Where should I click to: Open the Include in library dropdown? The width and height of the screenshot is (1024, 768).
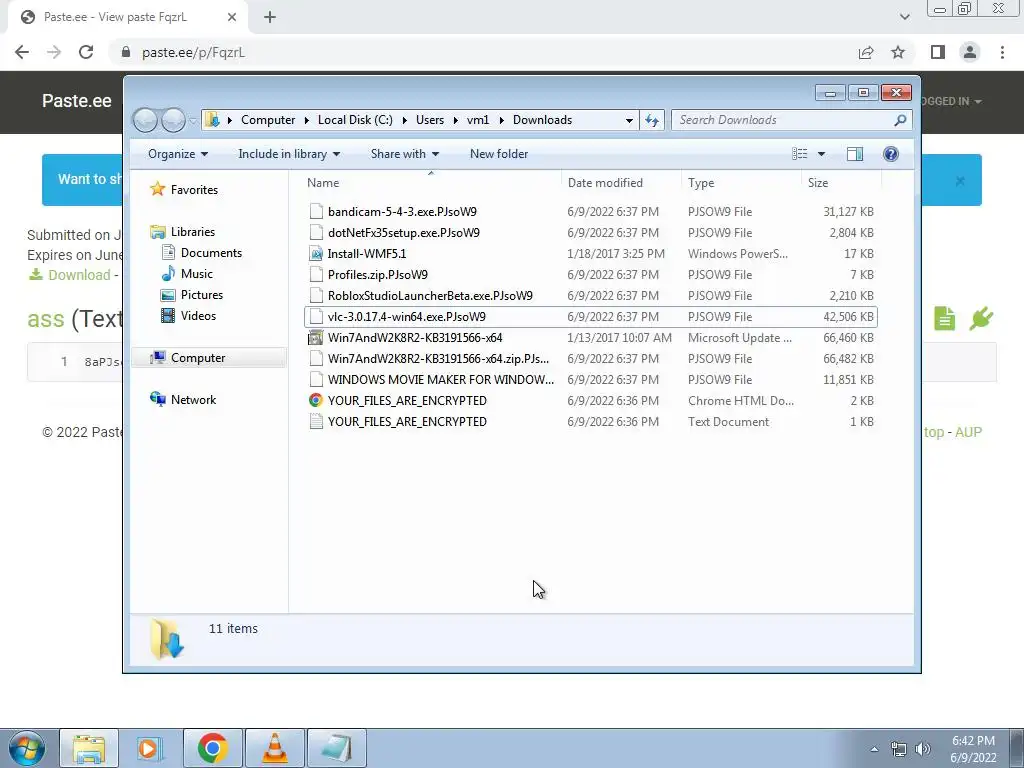tap(289, 154)
